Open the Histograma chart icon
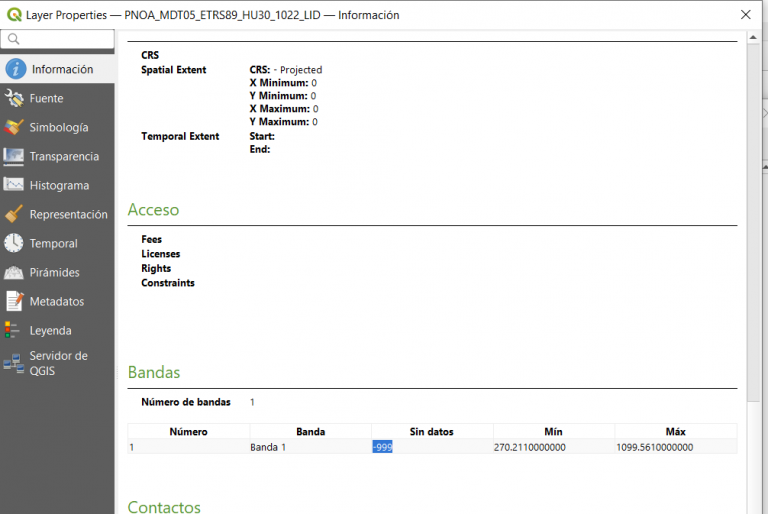Viewport: 768px width, 514px height. point(14,185)
